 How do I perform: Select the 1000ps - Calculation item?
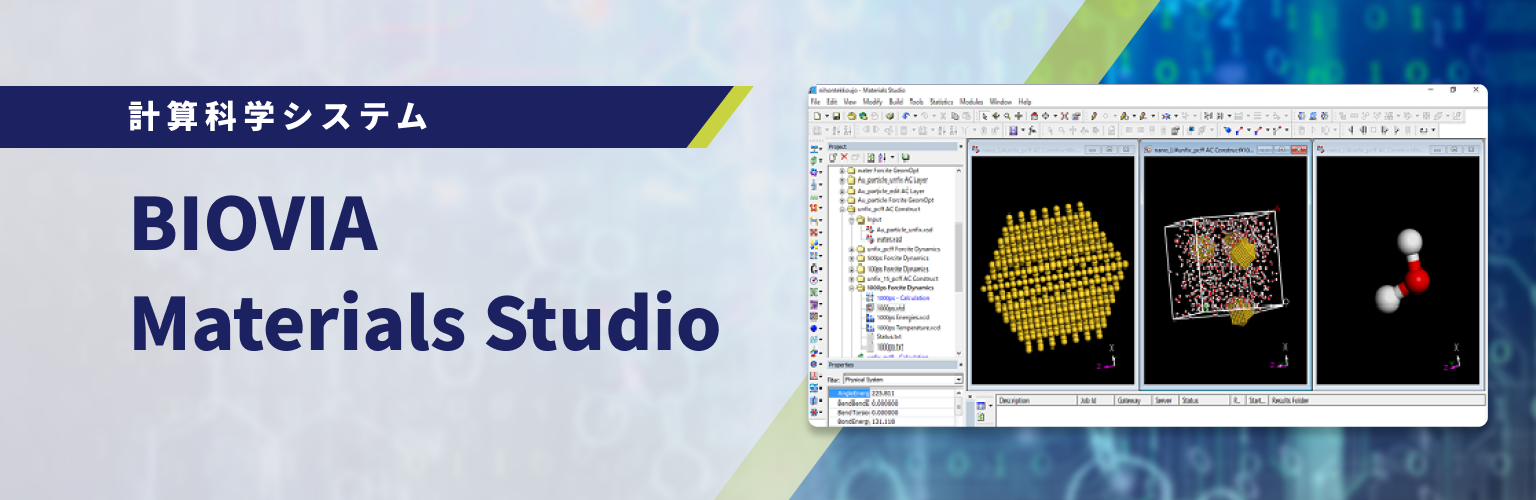click(x=903, y=298)
